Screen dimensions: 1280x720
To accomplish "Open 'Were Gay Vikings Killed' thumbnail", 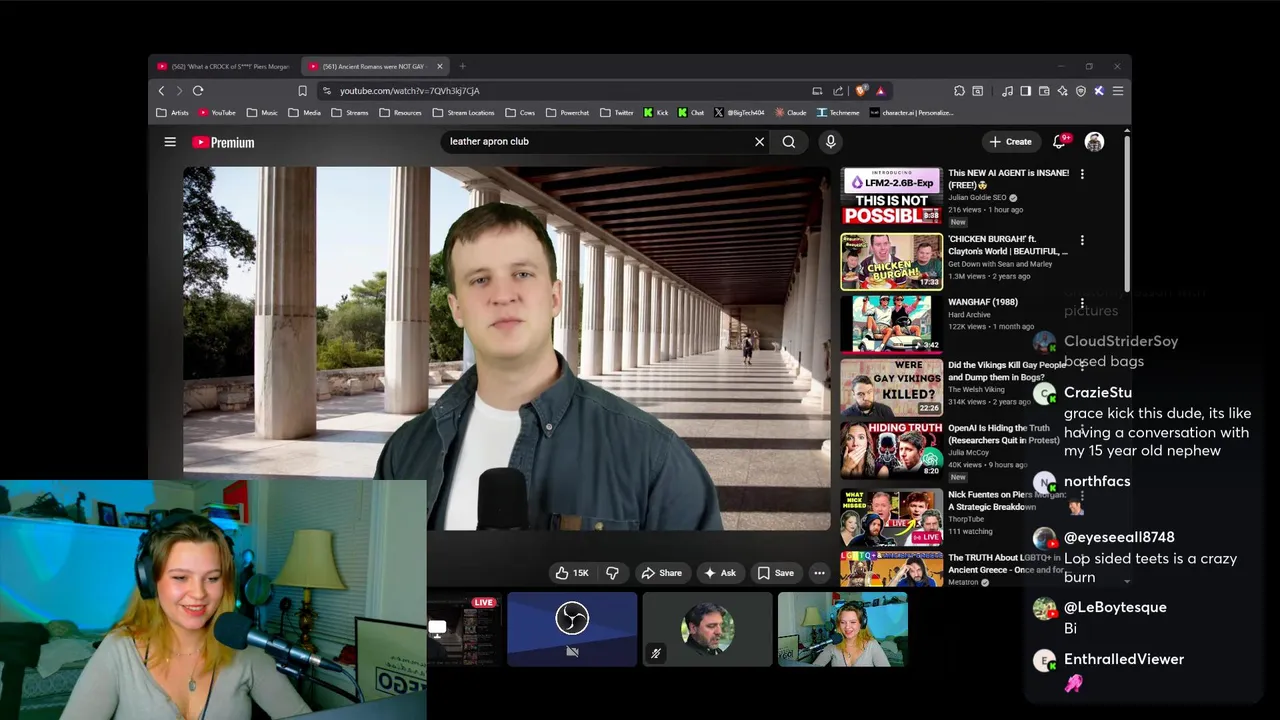I will [891, 387].
